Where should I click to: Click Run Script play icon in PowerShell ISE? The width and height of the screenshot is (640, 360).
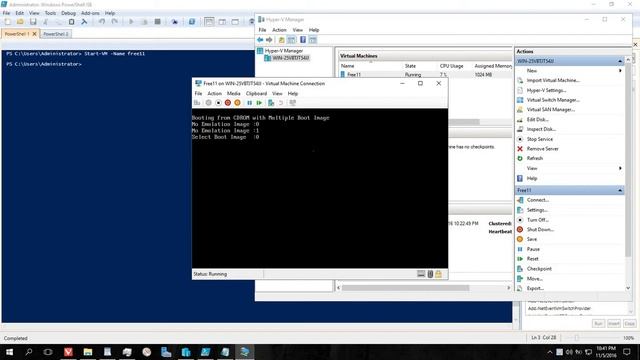click(131, 22)
